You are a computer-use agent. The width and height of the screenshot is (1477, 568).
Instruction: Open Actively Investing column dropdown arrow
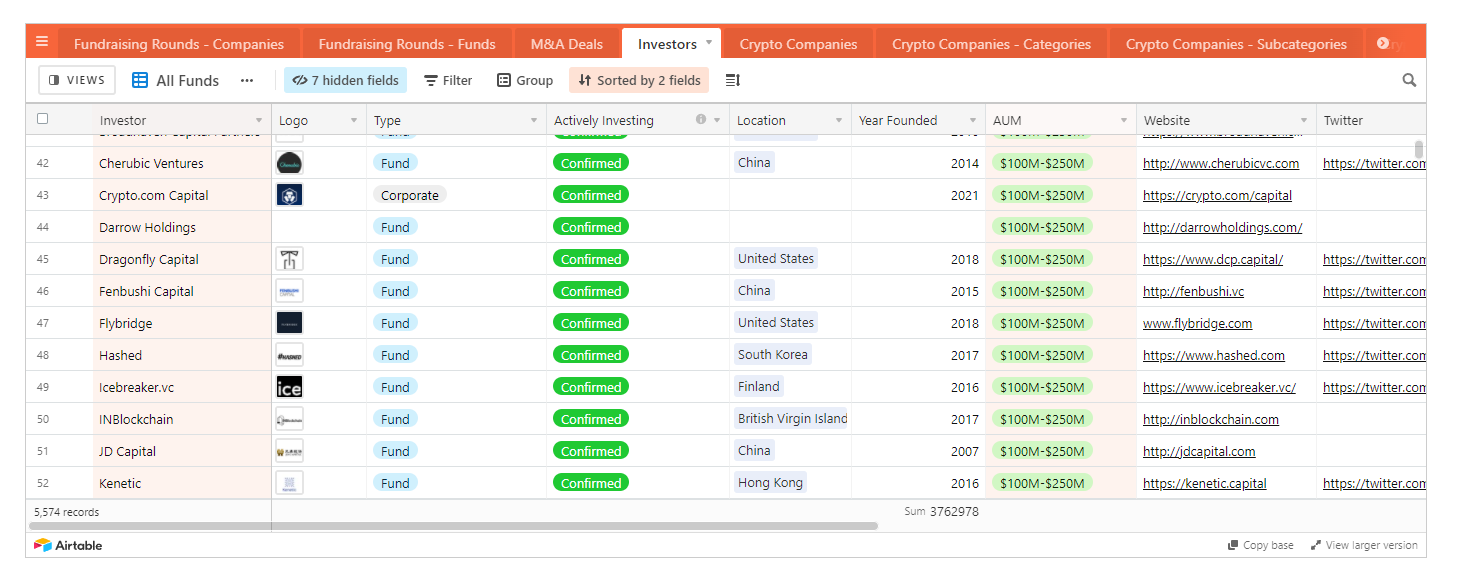click(x=717, y=121)
